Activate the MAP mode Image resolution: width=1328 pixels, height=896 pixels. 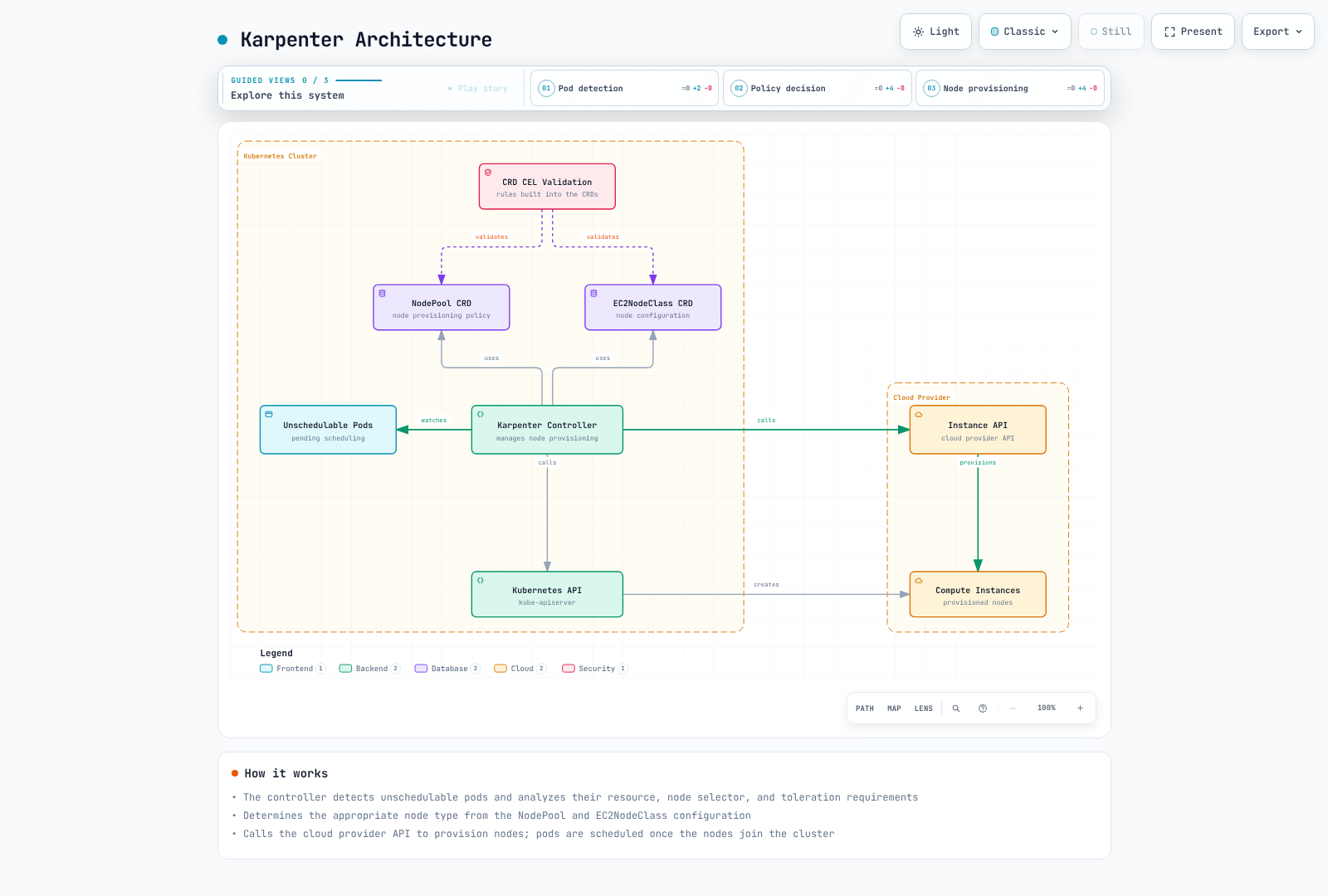(894, 709)
